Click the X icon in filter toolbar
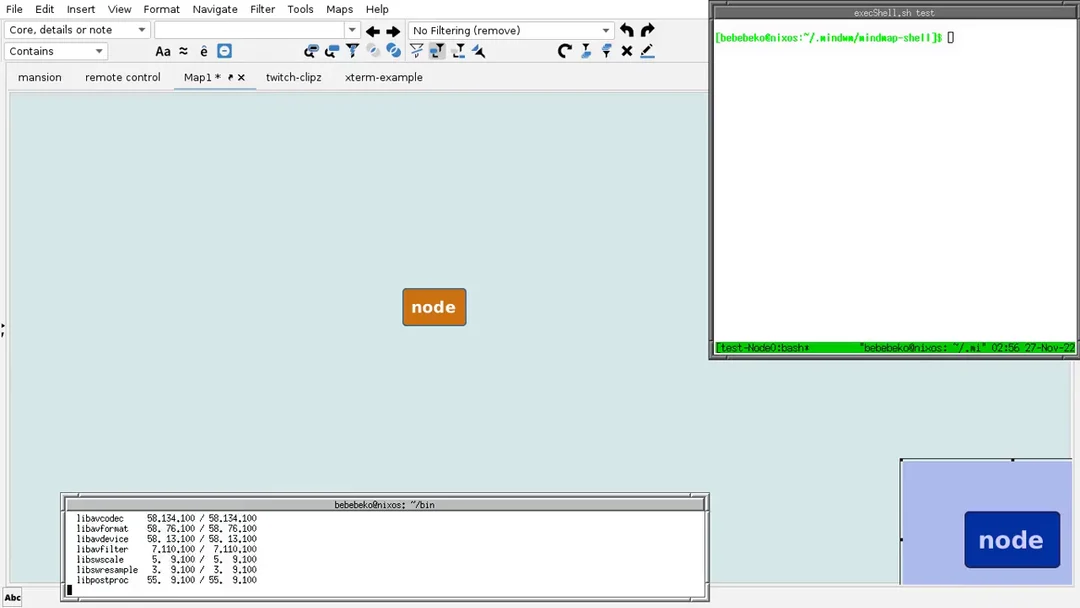The image size is (1080, 608). [x=627, y=51]
